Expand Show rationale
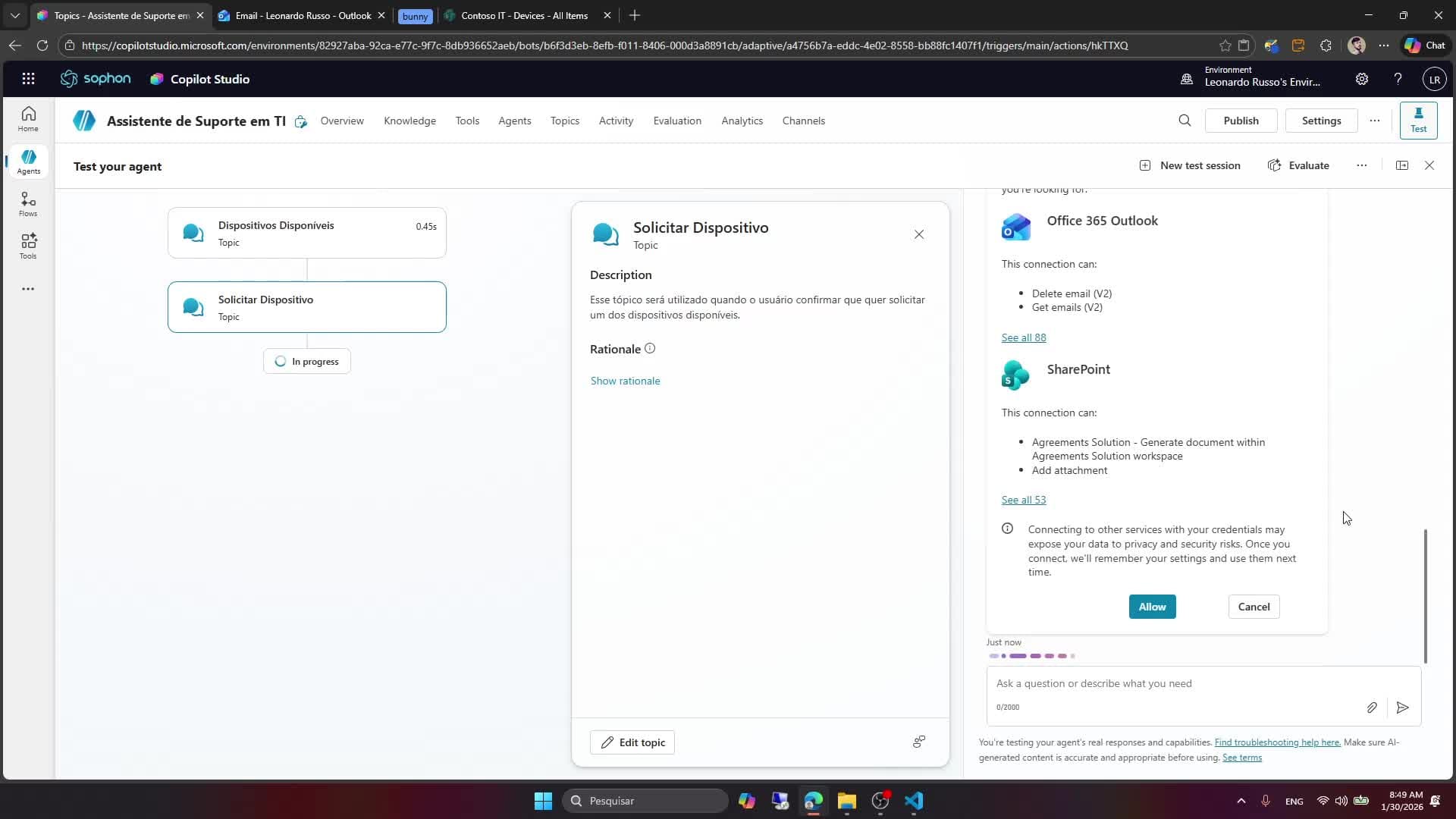 click(x=625, y=381)
